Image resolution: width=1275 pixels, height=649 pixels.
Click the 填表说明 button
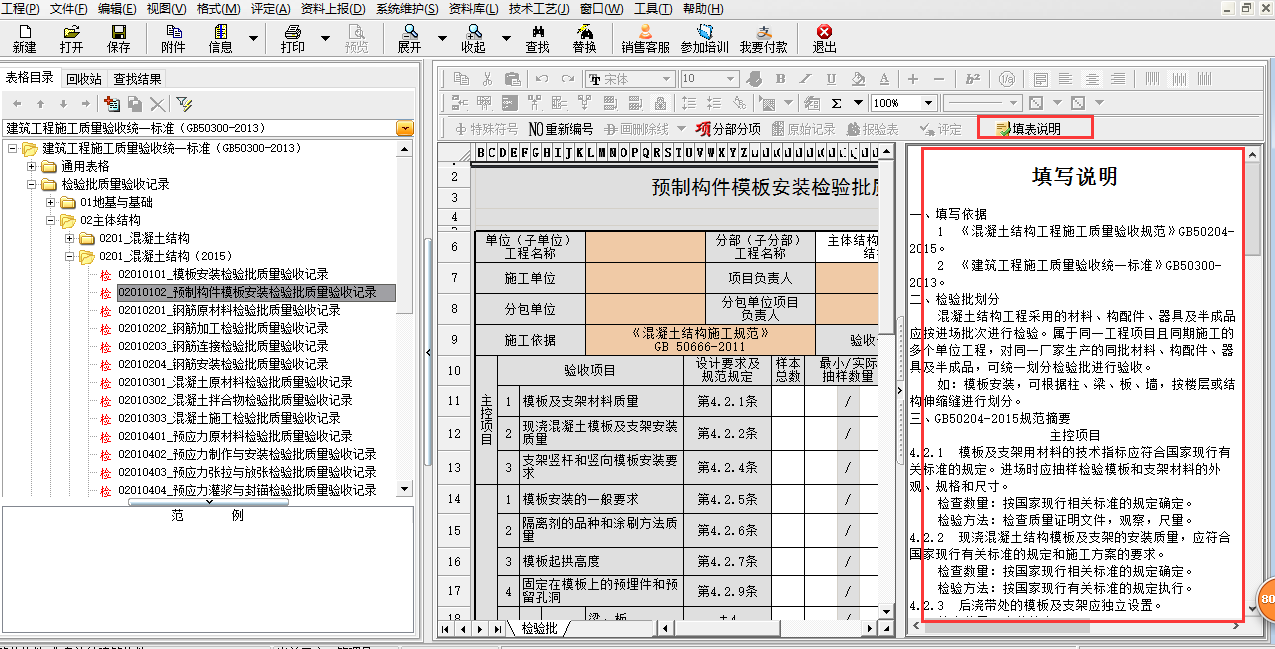tap(1035, 129)
